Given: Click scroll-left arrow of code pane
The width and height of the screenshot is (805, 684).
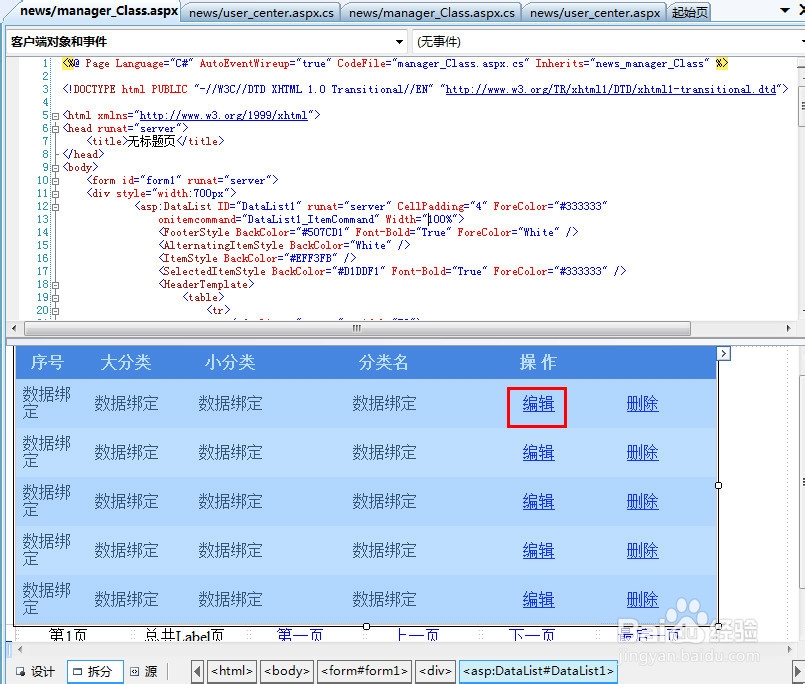Looking at the screenshot, I should tap(14, 328).
